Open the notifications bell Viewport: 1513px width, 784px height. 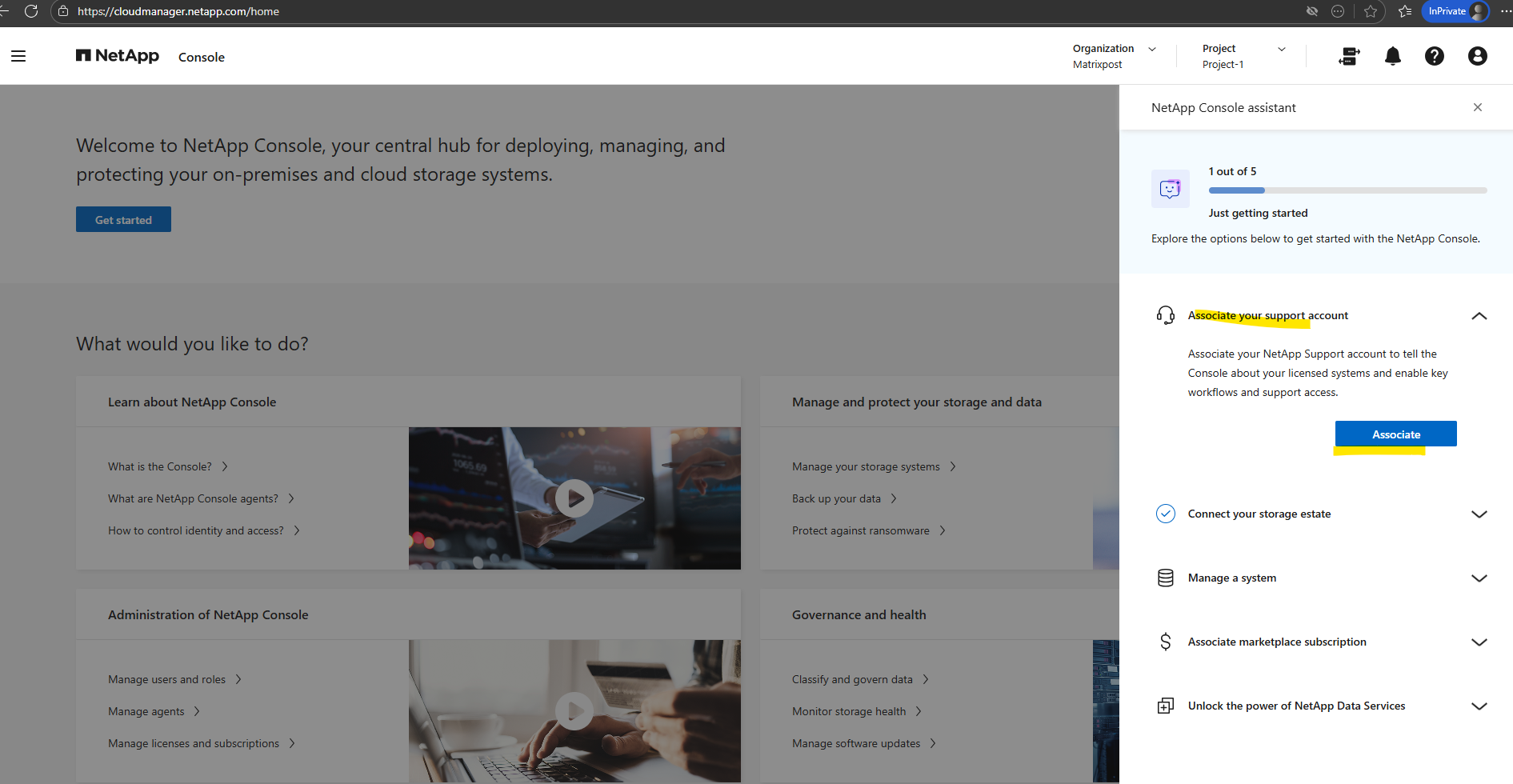click(x=1393, y=56)
